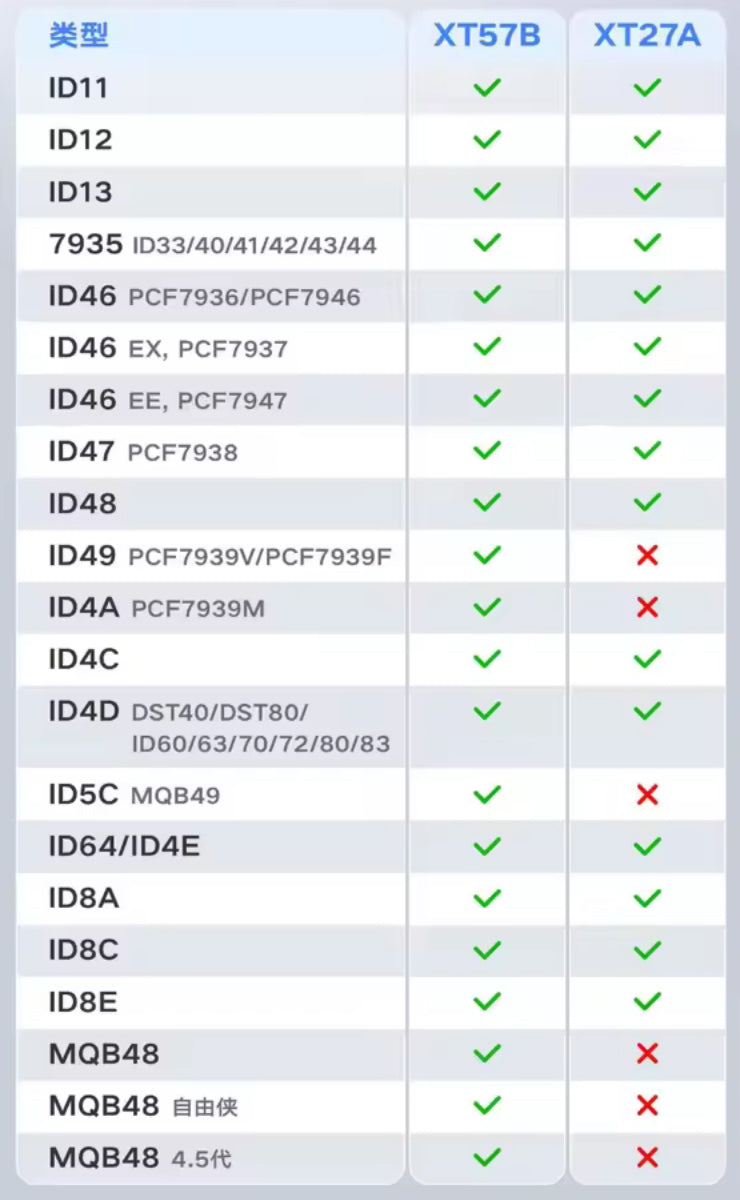Click XT57B checkmark in ID64/ID4E row
740x1200 pixels.
(x=487, y=847)
